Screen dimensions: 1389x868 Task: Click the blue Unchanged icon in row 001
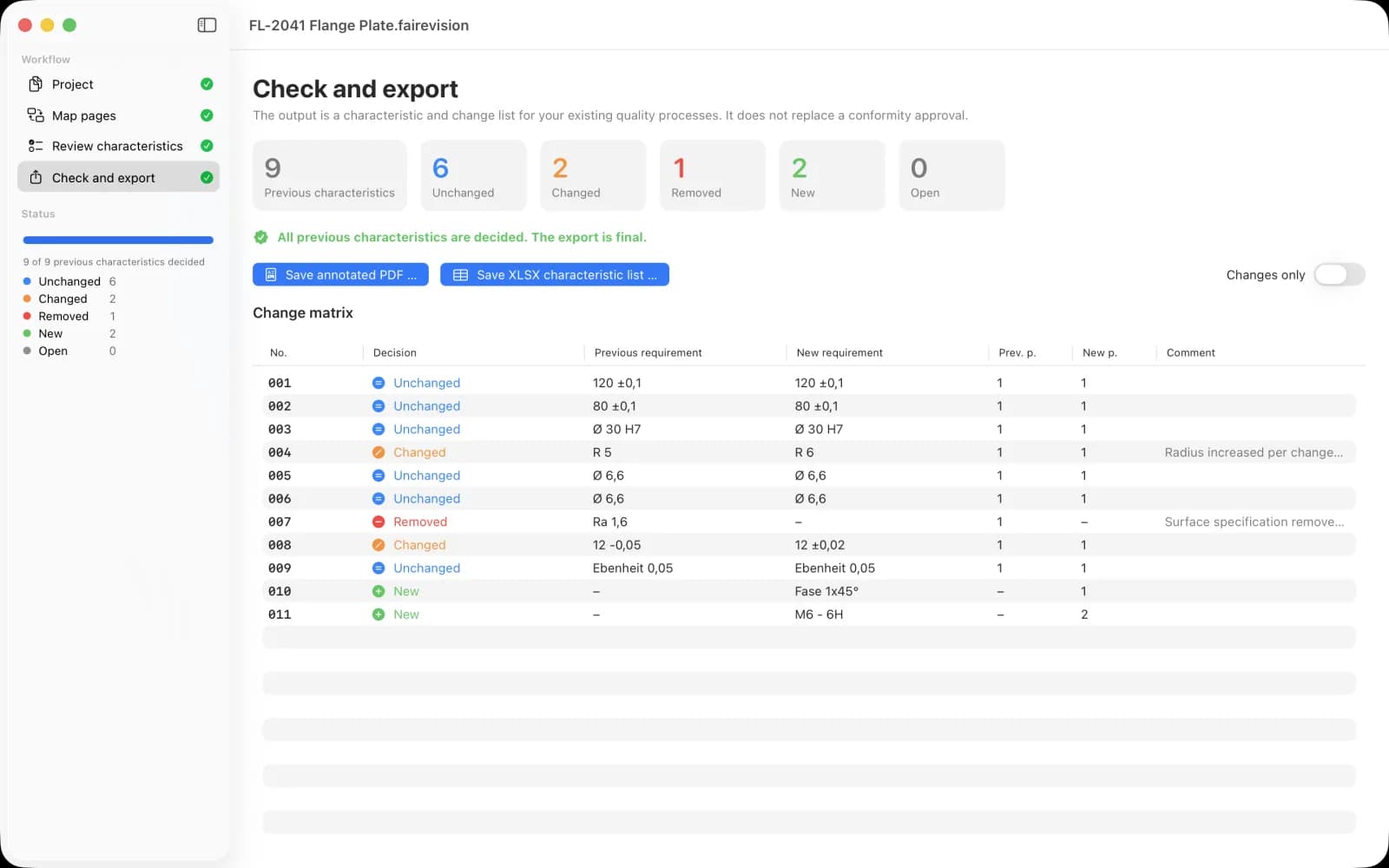pos(379,383)
